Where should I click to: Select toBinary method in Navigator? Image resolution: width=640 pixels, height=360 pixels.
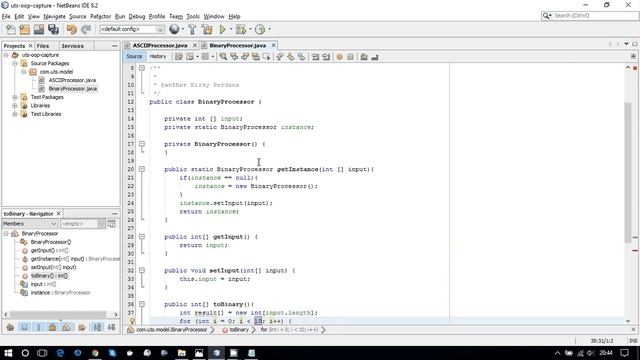(x=49, y=276)
